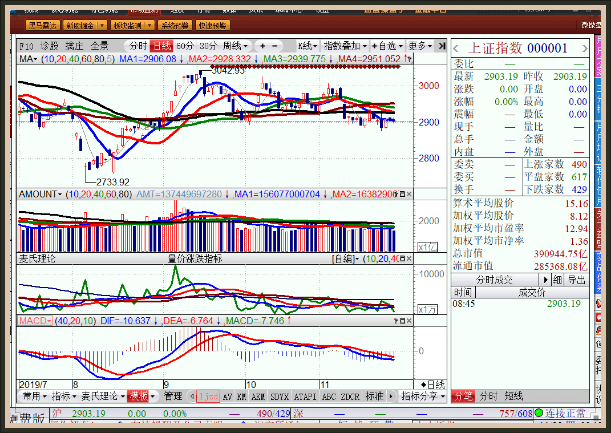The width and height of the screenshot is (611, 433).
Task: Close the 麦氏理论 indicator panel
Action: pos(409,258)
